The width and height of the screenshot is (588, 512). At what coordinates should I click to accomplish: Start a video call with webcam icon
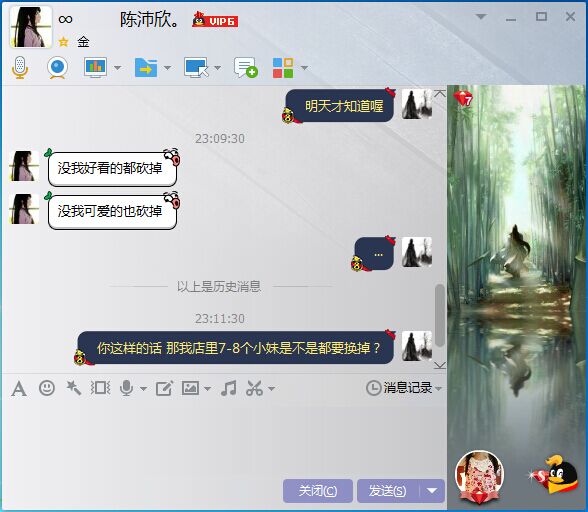pyautogui.click(x=57, y=68)
